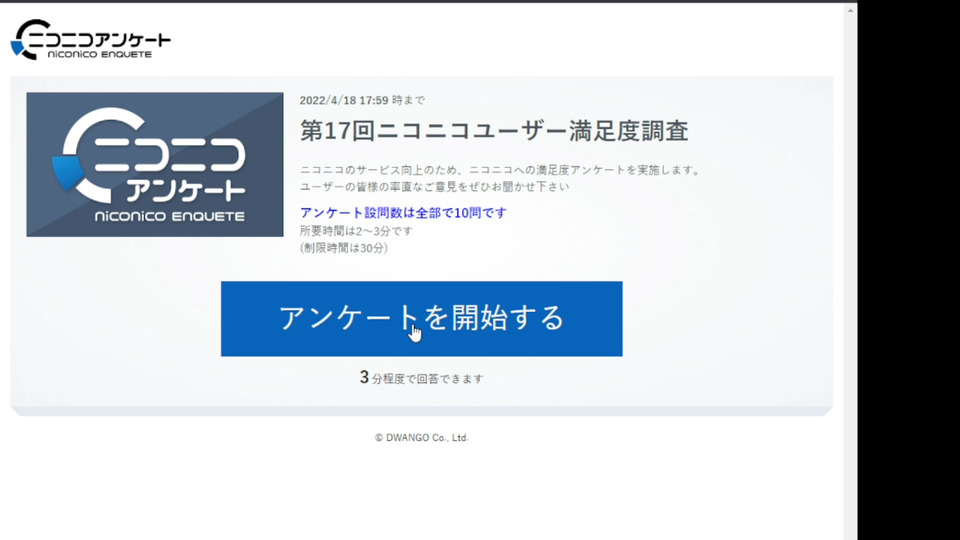Image resolution: width=960 pixels, height=540 pixels.
Task: Click the blue アンケート設問数は全部で10問です text
Action: 403,212
